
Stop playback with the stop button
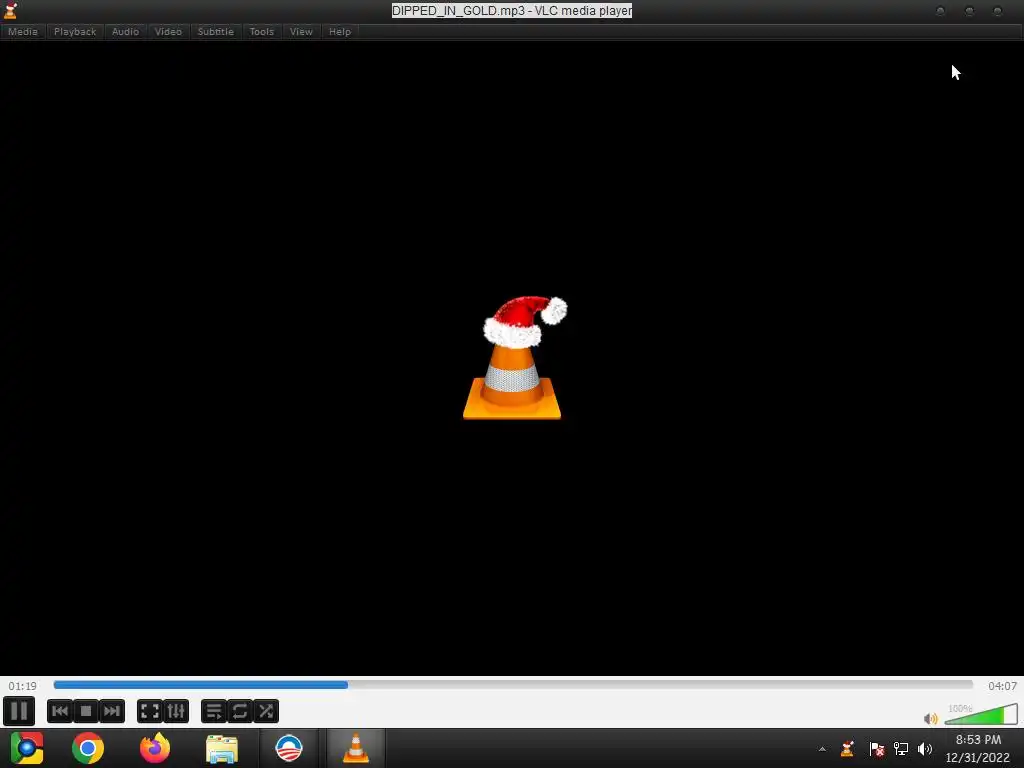click(86, 711)
